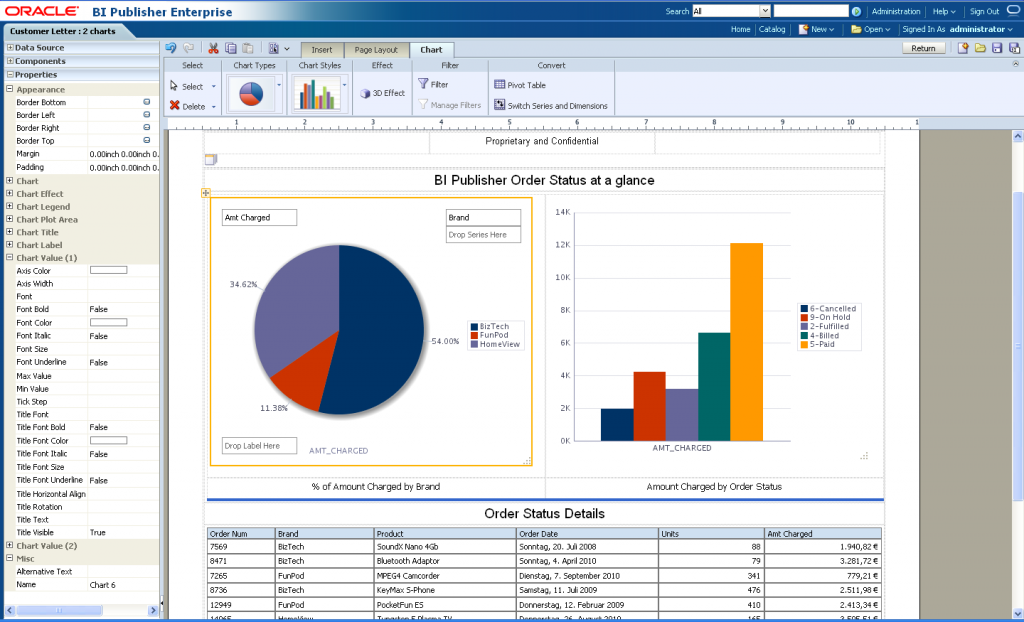Click Switch Series and Dimensions

(550, 105)
